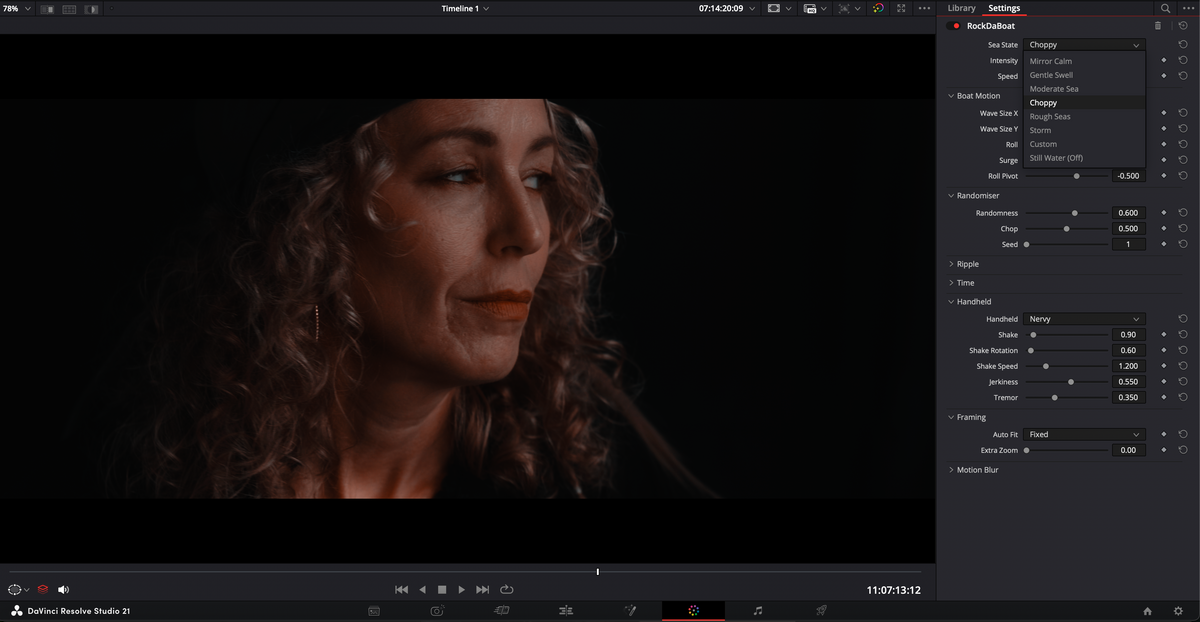Viewport: 1200px width, 622px height.
Task: Open the Sea State dropdown
Action: coord(1084,45)
